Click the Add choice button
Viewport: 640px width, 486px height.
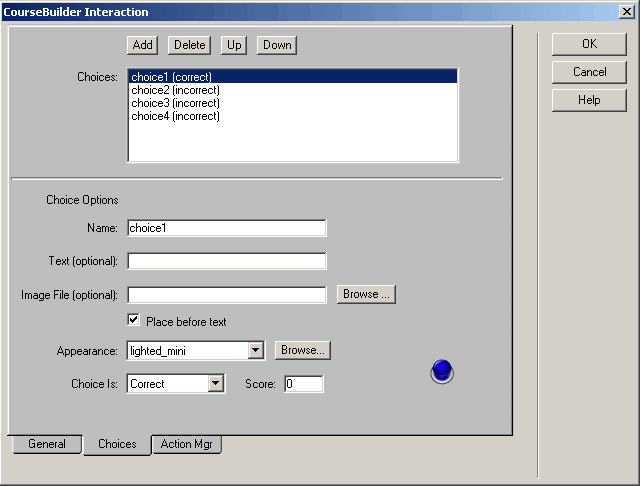[x=142, y=45]
